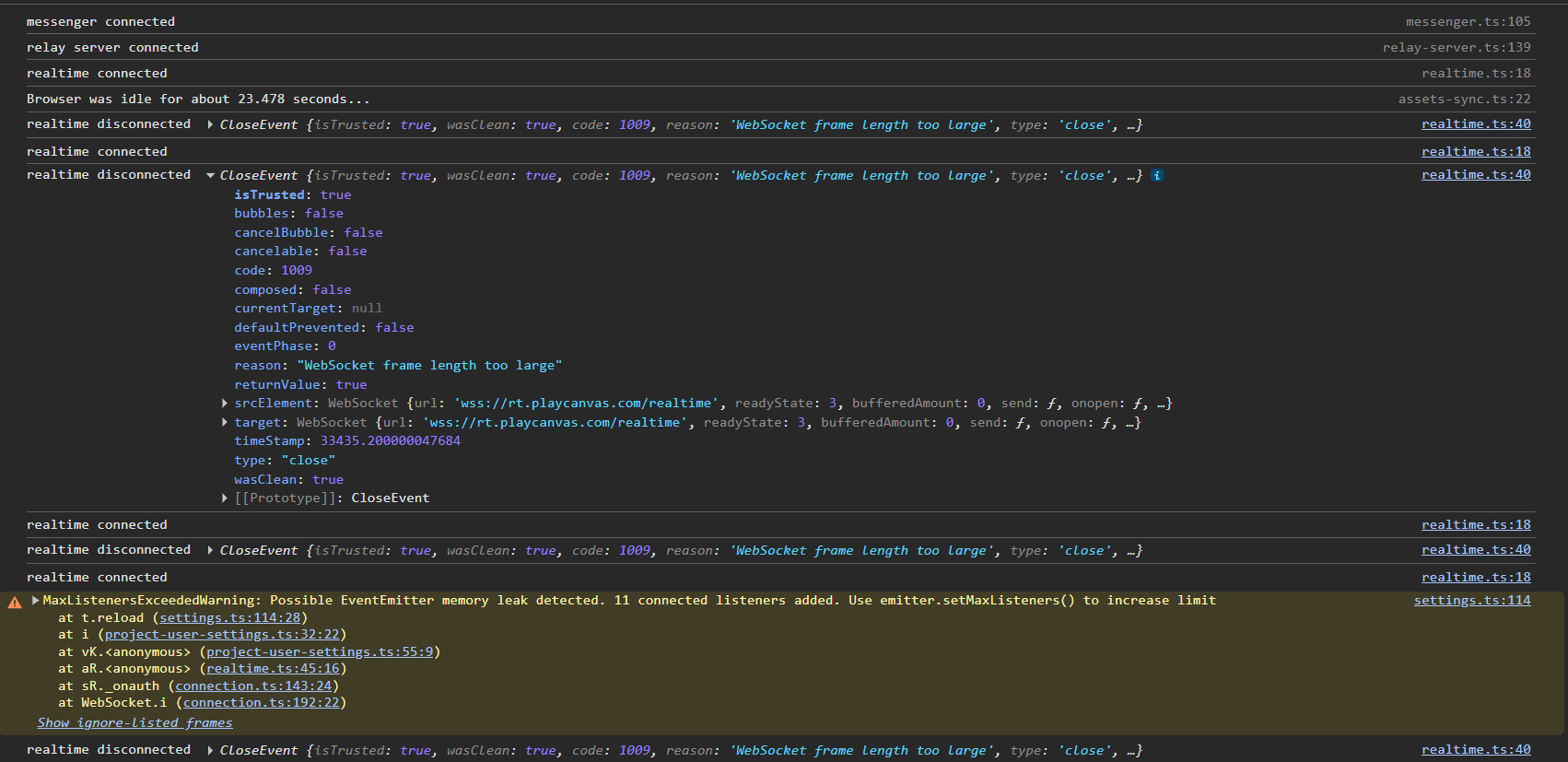
Task: Expand the CloseEvent just below the idle message
Action: tap(211, 124)
